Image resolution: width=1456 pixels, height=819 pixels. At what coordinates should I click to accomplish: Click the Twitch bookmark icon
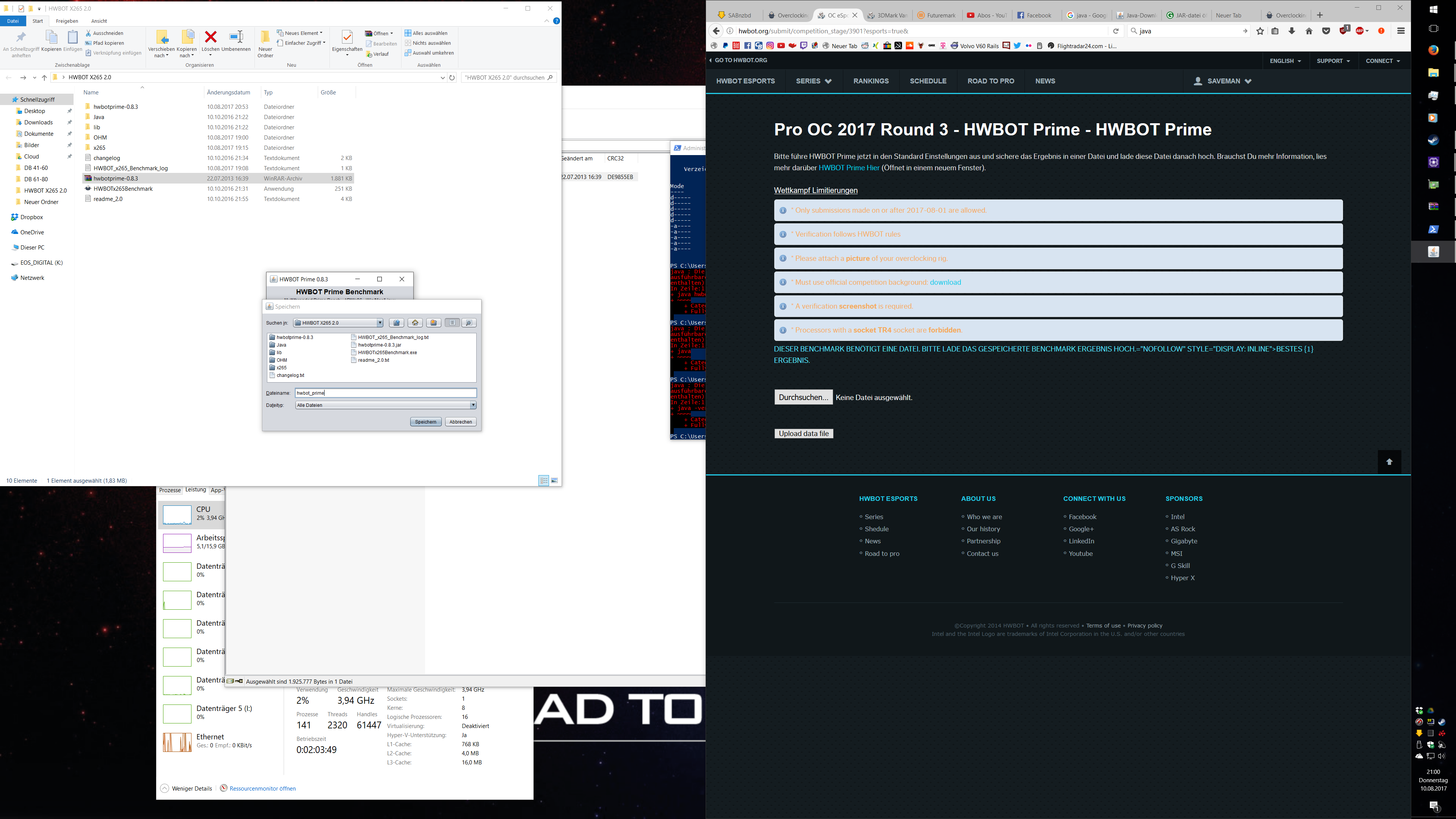point(803,46)
